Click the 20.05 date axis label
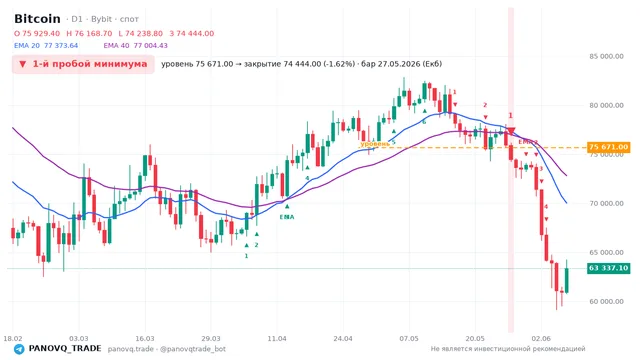This screenshot has height=360, width=640. (x=475, y=339)
